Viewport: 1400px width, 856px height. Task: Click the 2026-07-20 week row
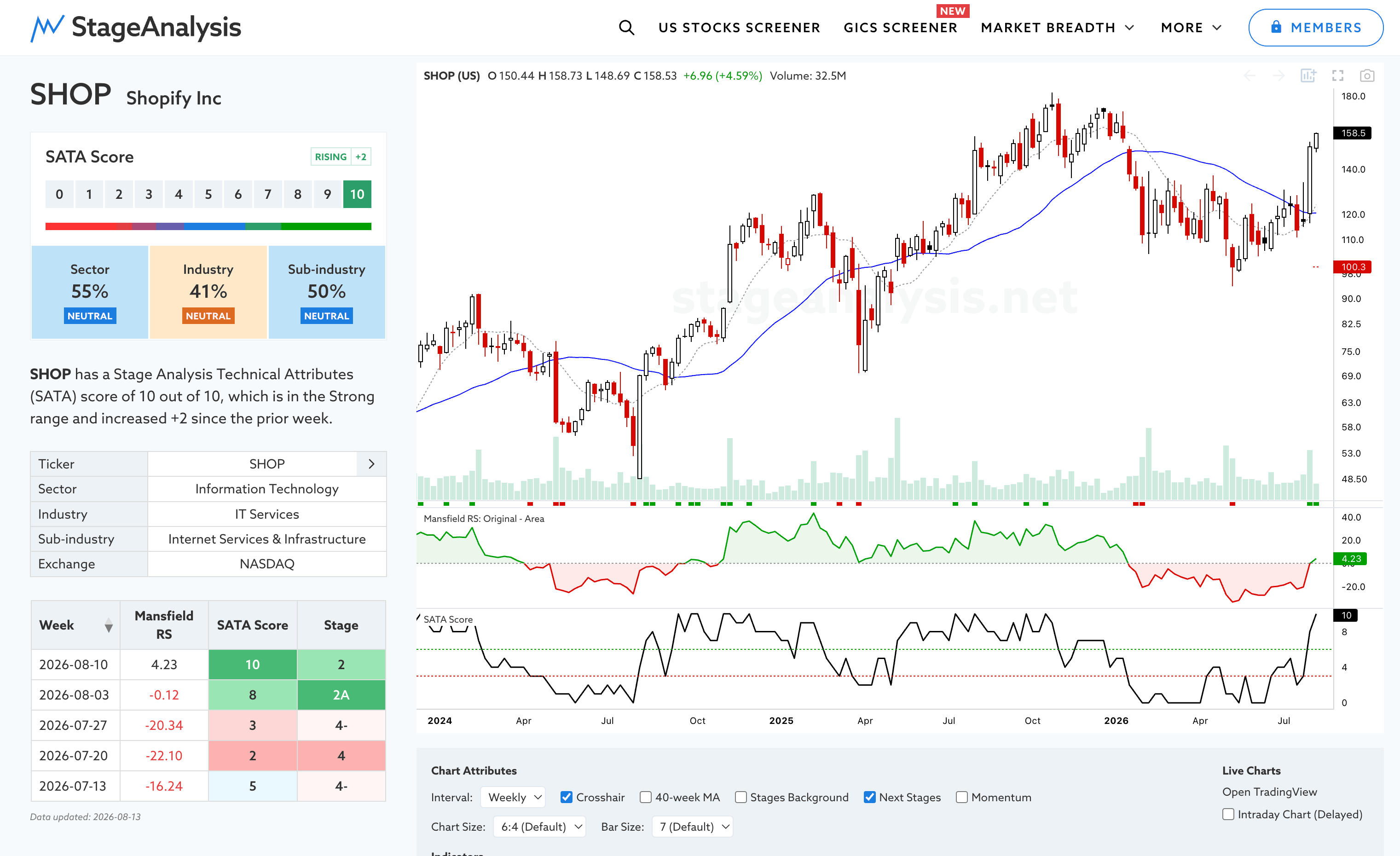[x=208, y=756]
